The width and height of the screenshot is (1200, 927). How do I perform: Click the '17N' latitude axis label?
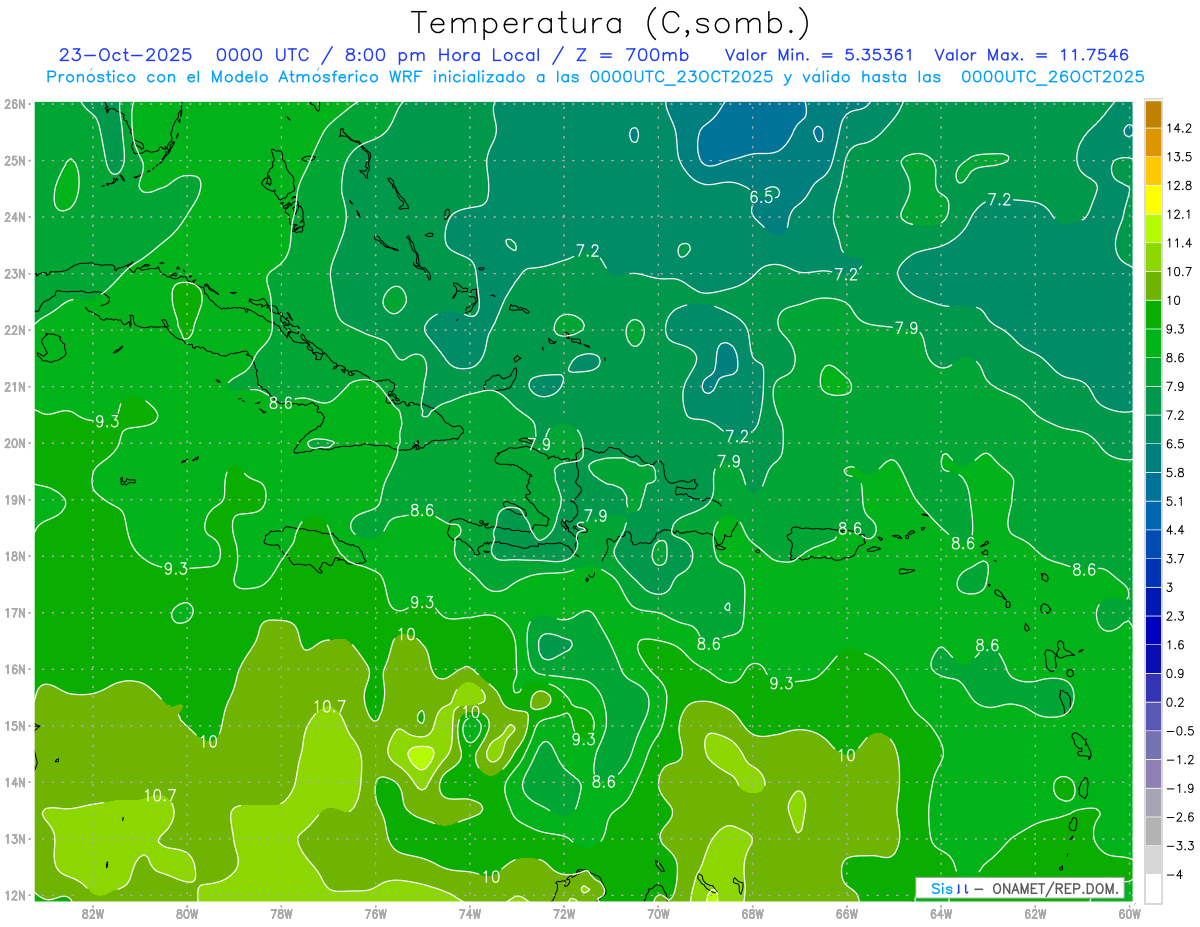[15, 612]
